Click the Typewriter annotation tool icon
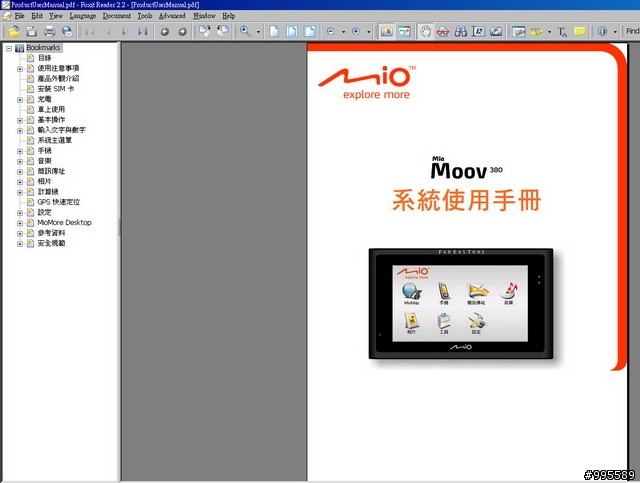 [518, 31]
